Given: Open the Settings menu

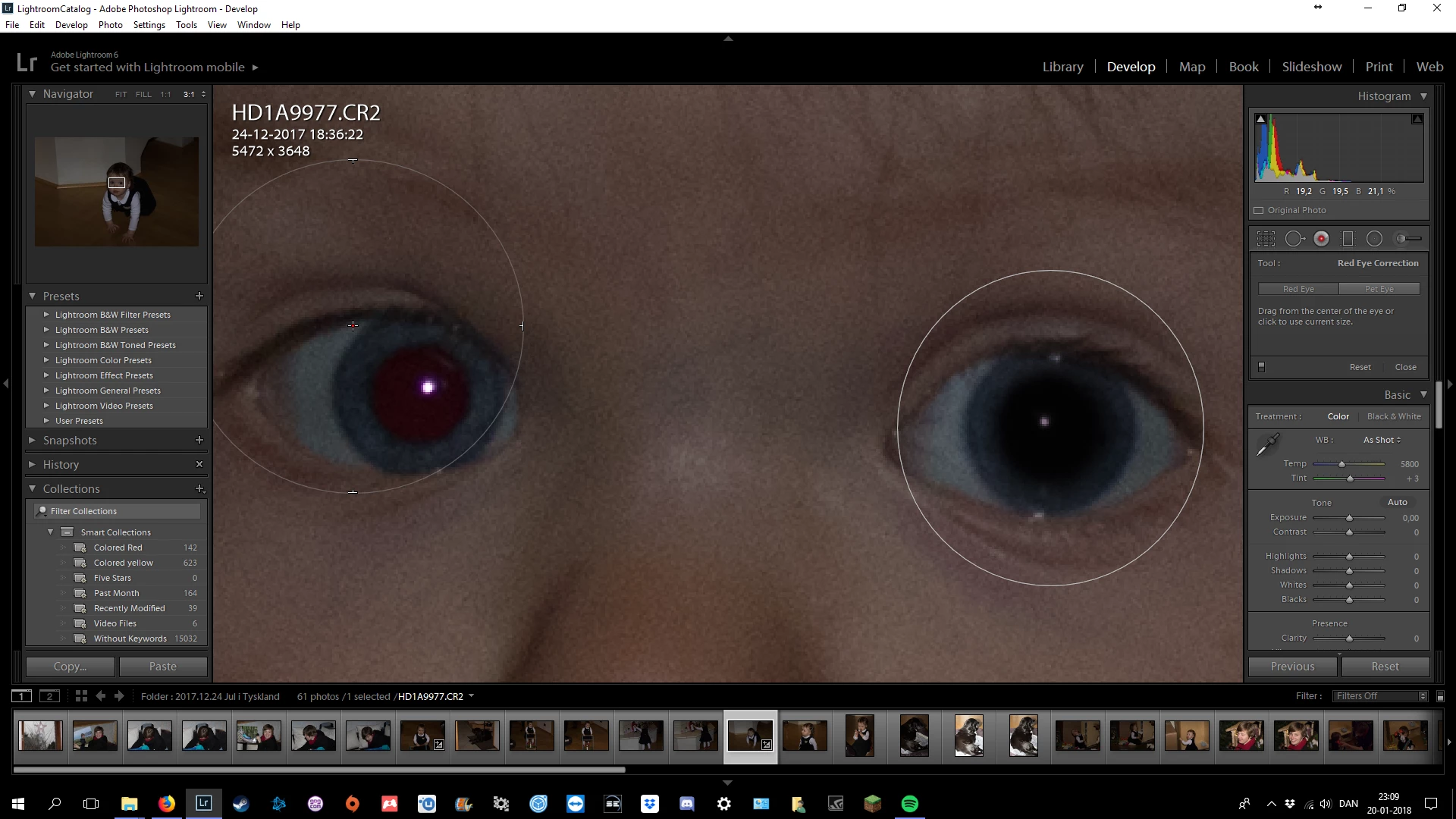Looking at the screenshot, I should pos(149,25).
